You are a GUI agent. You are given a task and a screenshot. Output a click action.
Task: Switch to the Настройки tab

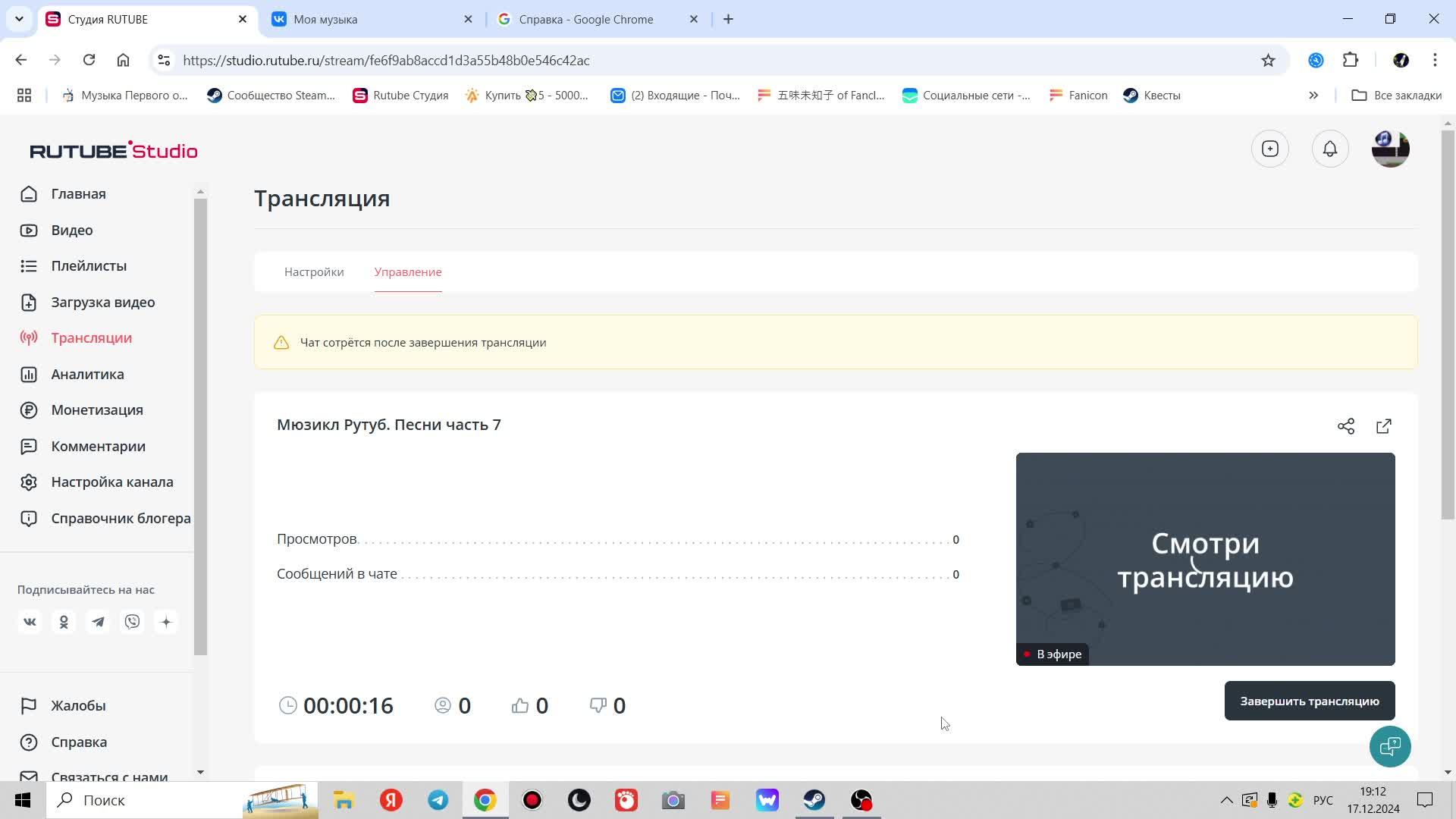[x=314, y=272]
